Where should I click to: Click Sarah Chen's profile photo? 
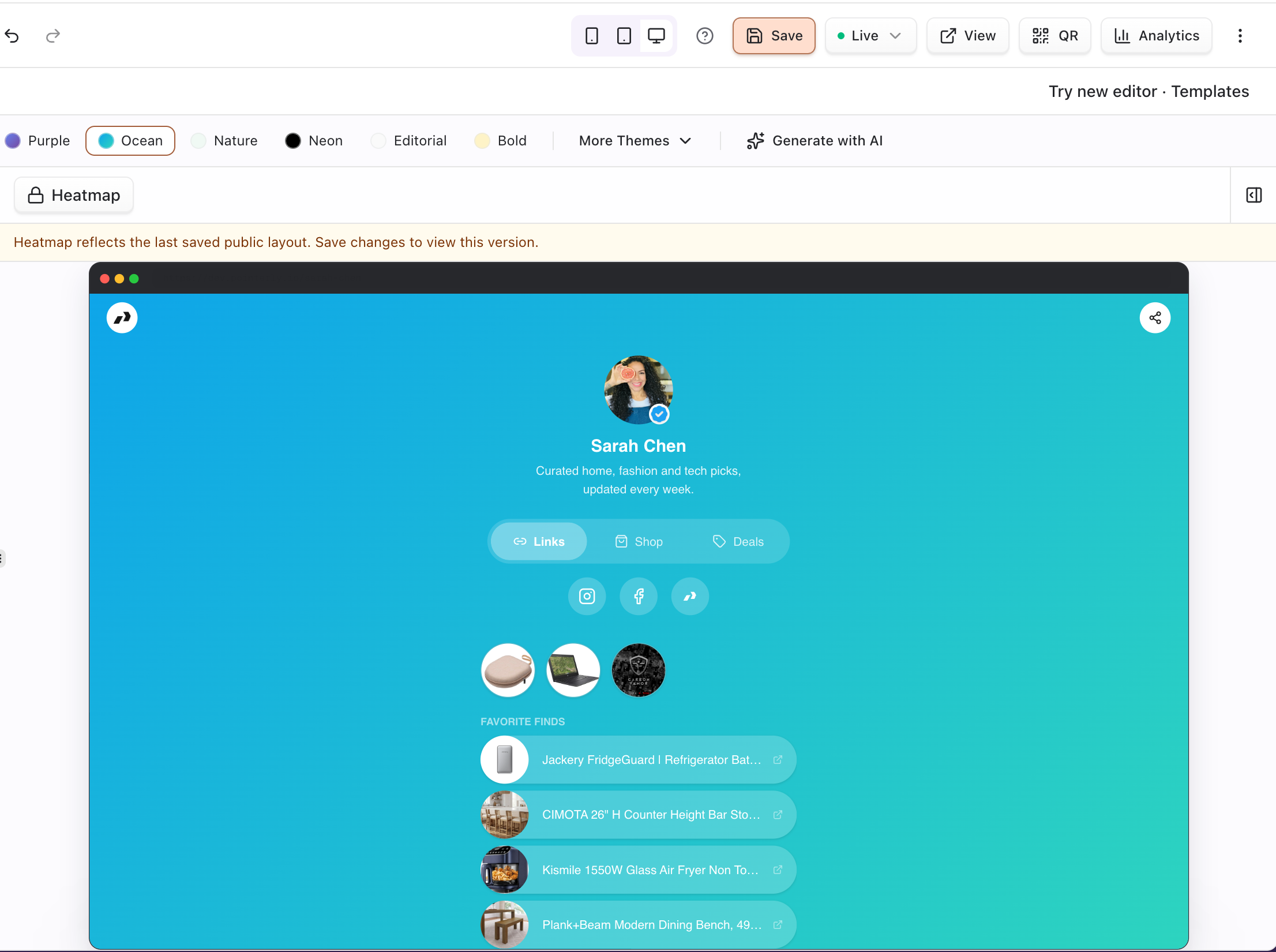[638, 389]
